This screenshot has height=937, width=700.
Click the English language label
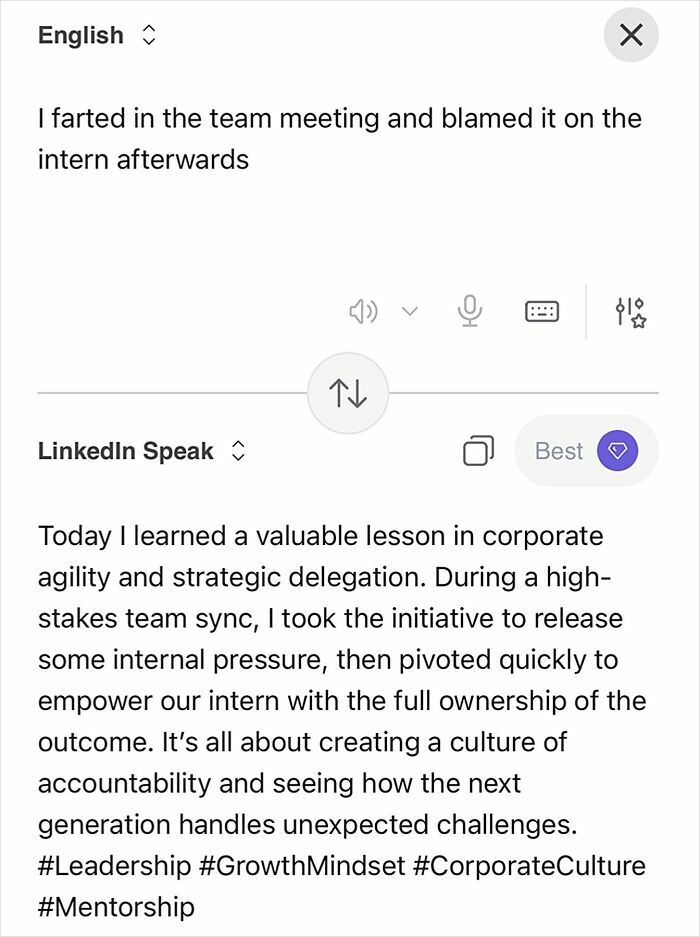[x=80, y=35]
